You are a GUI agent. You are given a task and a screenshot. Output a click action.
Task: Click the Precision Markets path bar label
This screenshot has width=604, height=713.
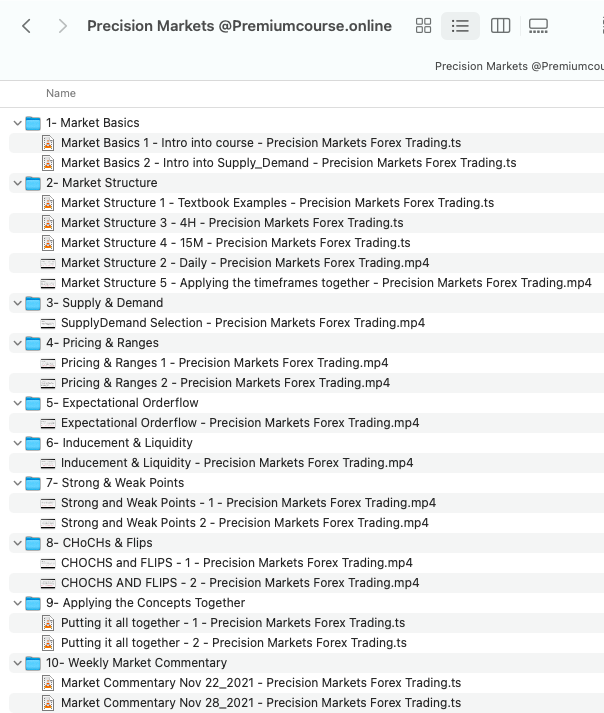(x=519, y=66)
